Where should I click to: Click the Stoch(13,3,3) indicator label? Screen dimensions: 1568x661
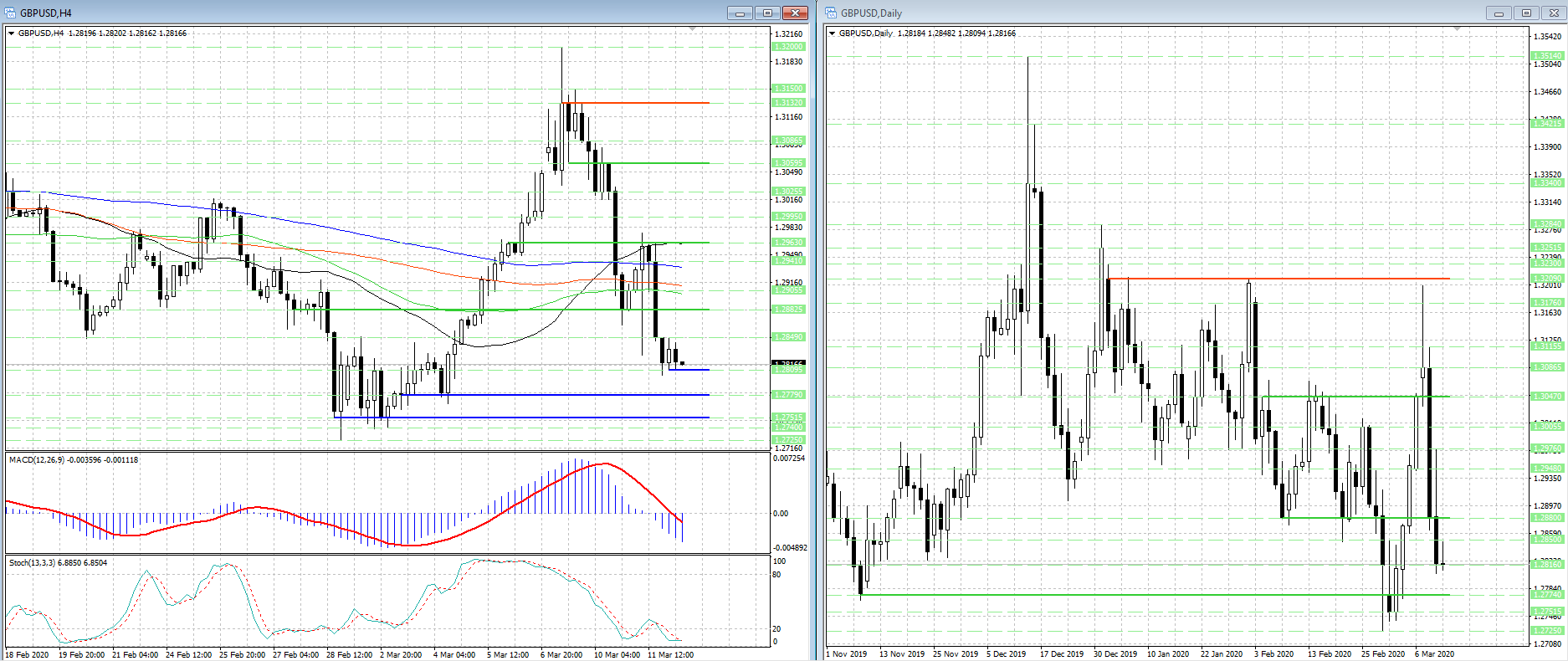click(x=58, y=563)
